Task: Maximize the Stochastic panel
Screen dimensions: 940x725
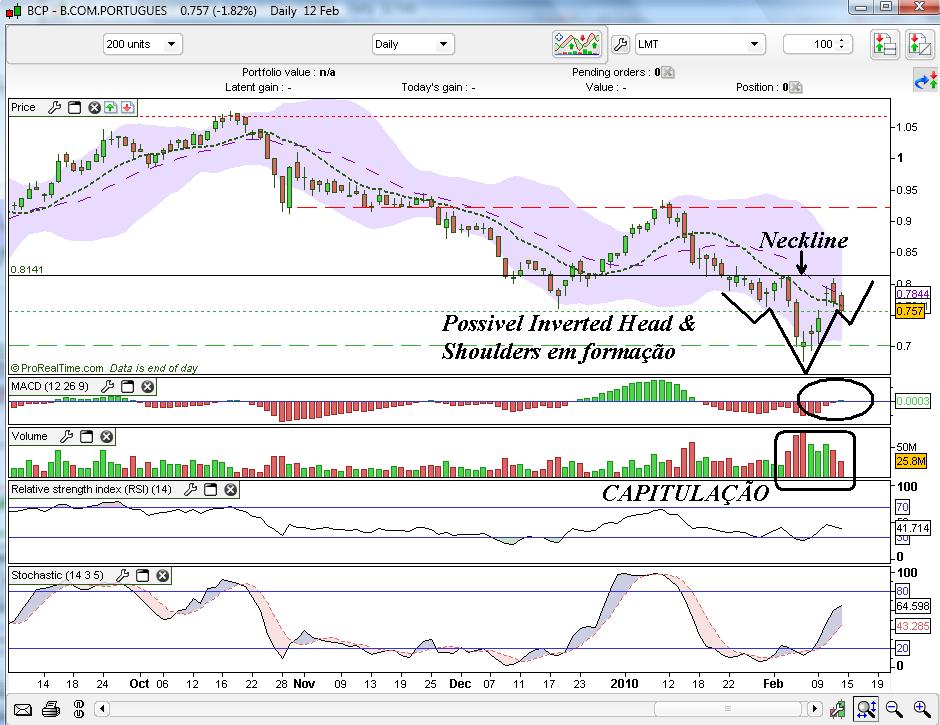Action: [x=143, y=576]
